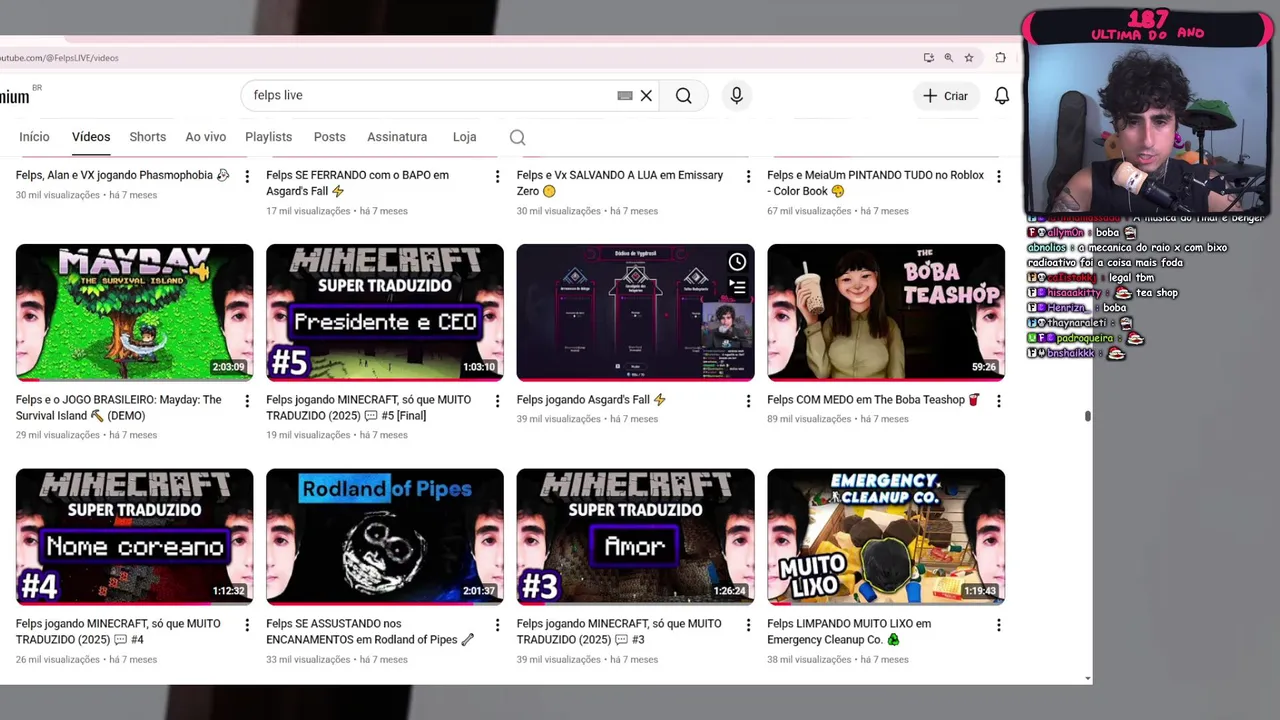Click the zoom magnifier in address bar

point(949,58)
